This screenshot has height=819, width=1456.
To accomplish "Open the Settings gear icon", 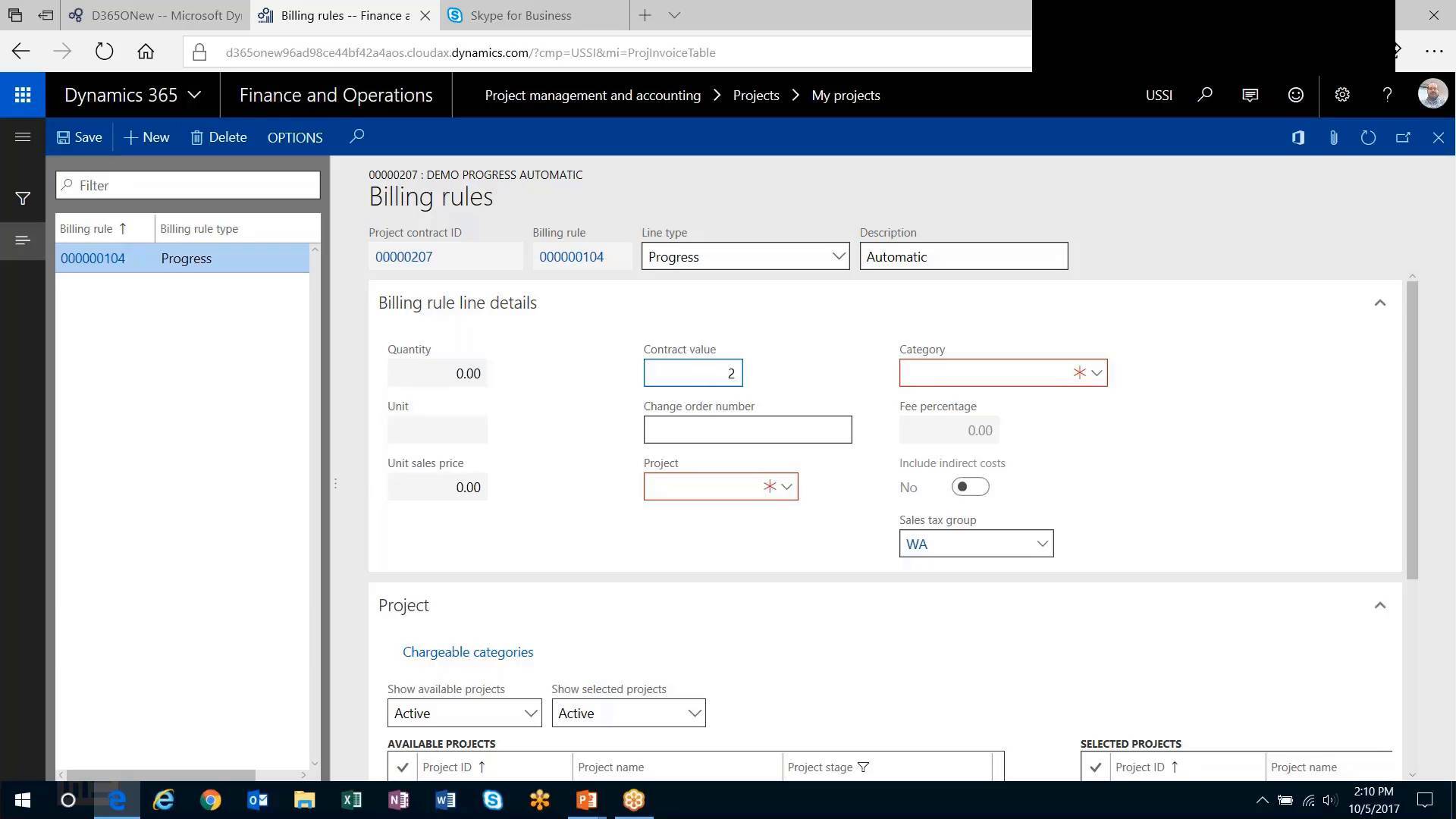I will (x=1341, y=95).
